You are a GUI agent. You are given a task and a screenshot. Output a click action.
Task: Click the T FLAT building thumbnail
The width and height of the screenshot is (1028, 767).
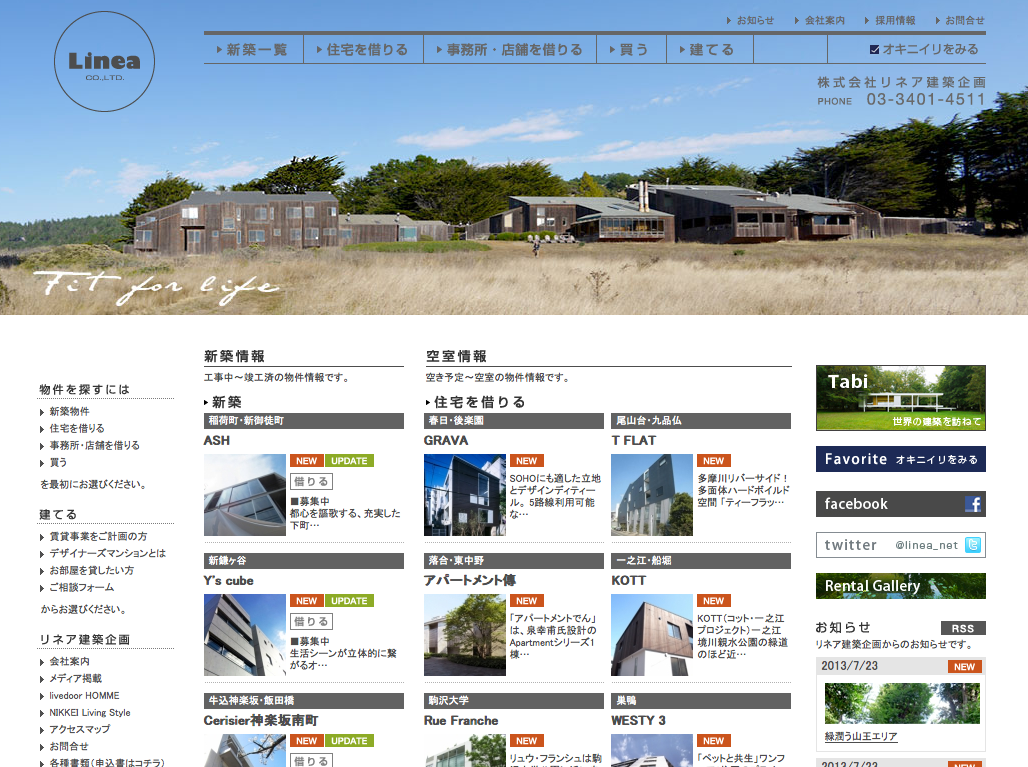point(651,495)
